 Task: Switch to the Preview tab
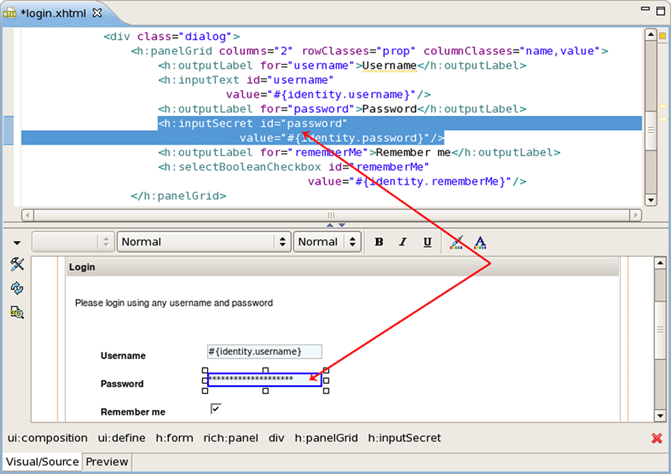pyautogui.click(x=107, y=462)
